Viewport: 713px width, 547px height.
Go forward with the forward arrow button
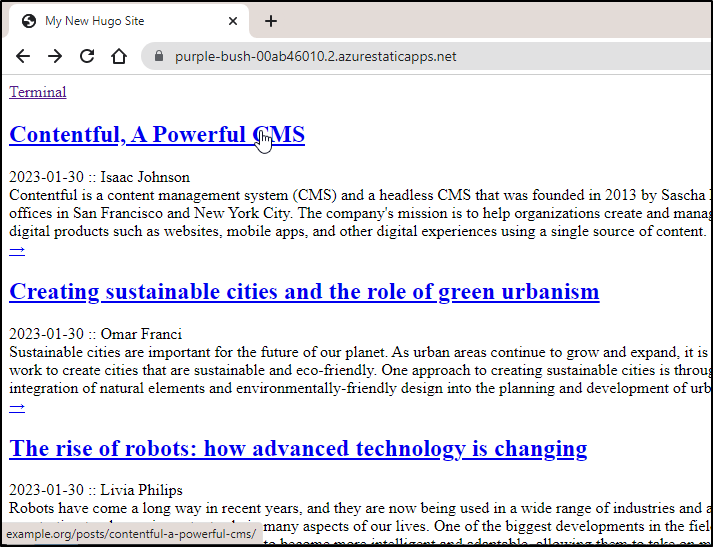pos(55,56)
